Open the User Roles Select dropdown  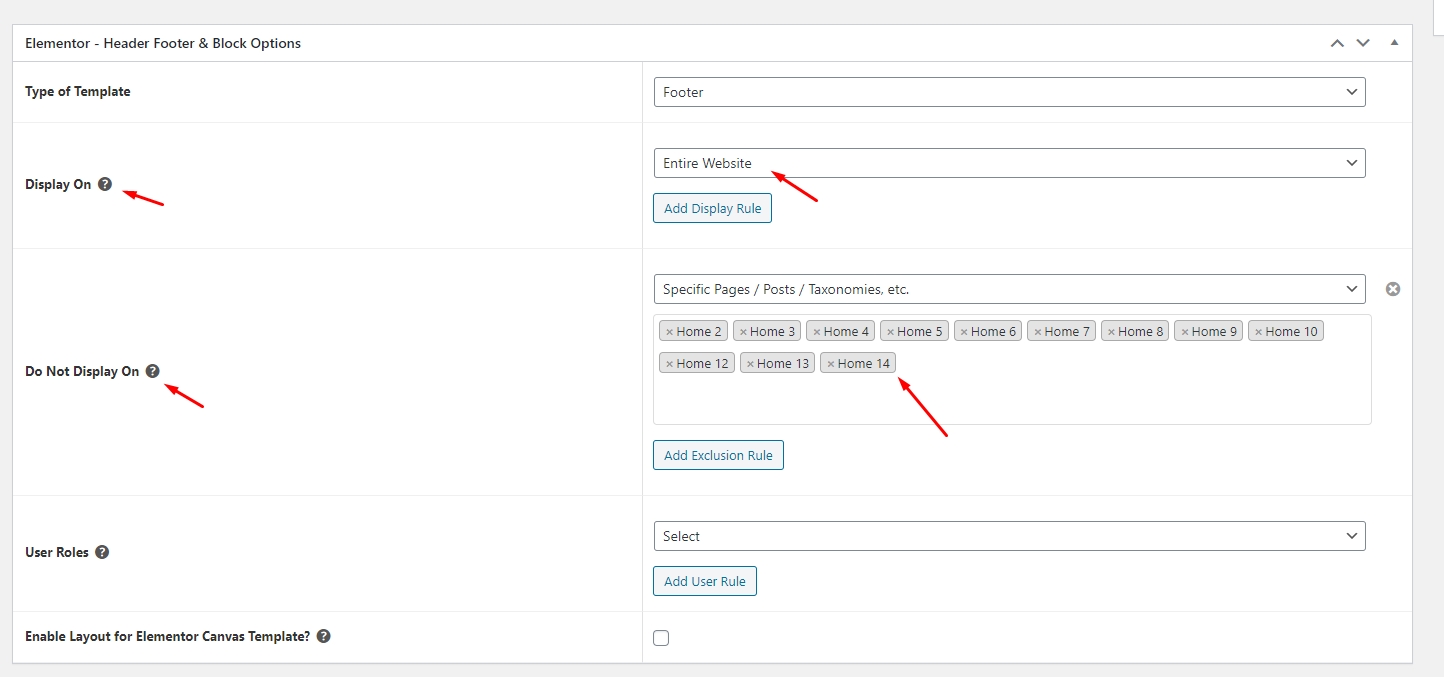[x=1009, y=536]
